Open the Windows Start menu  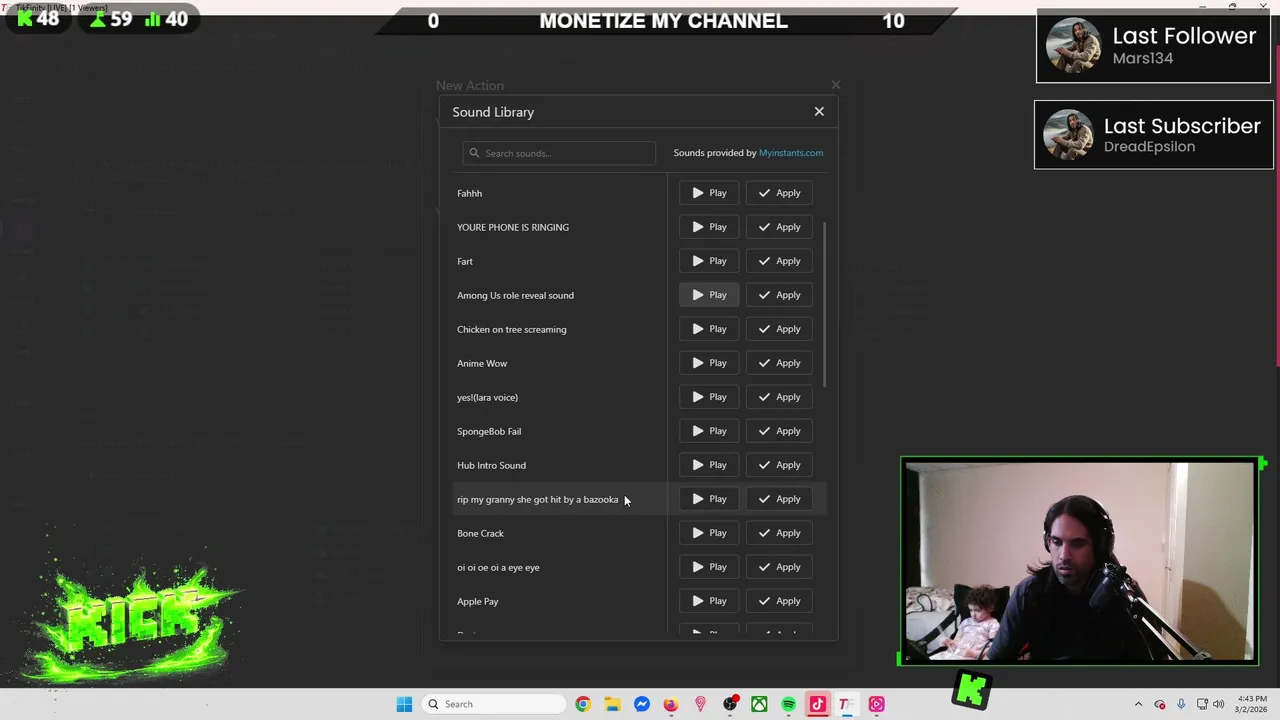[x=404, y=704]
